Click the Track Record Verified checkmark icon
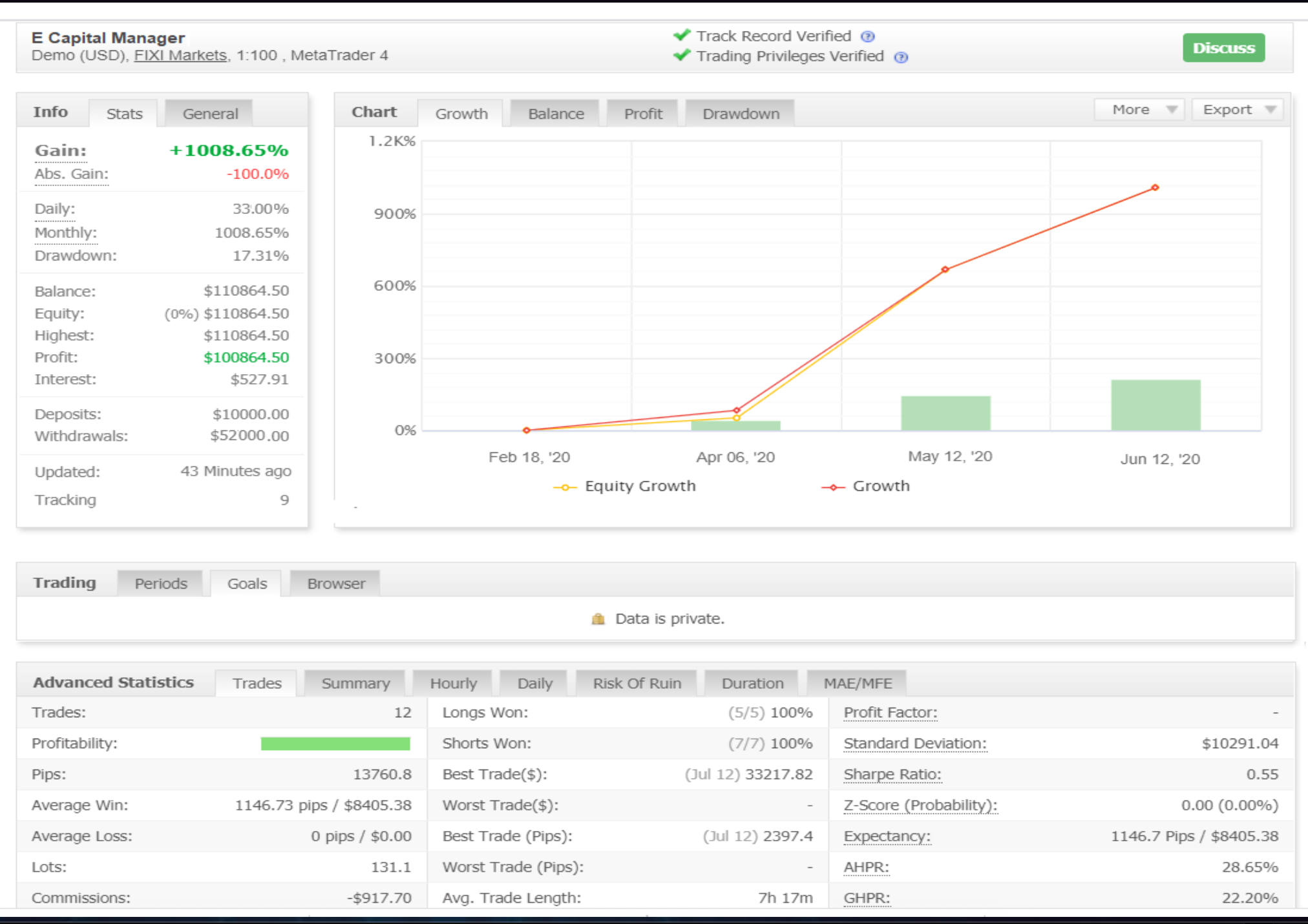 pos(682,36)
